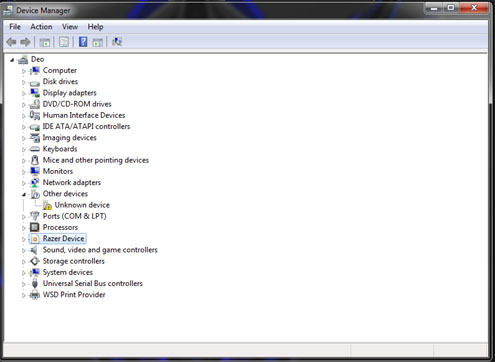Close the Device Manager window

[474, 8]
